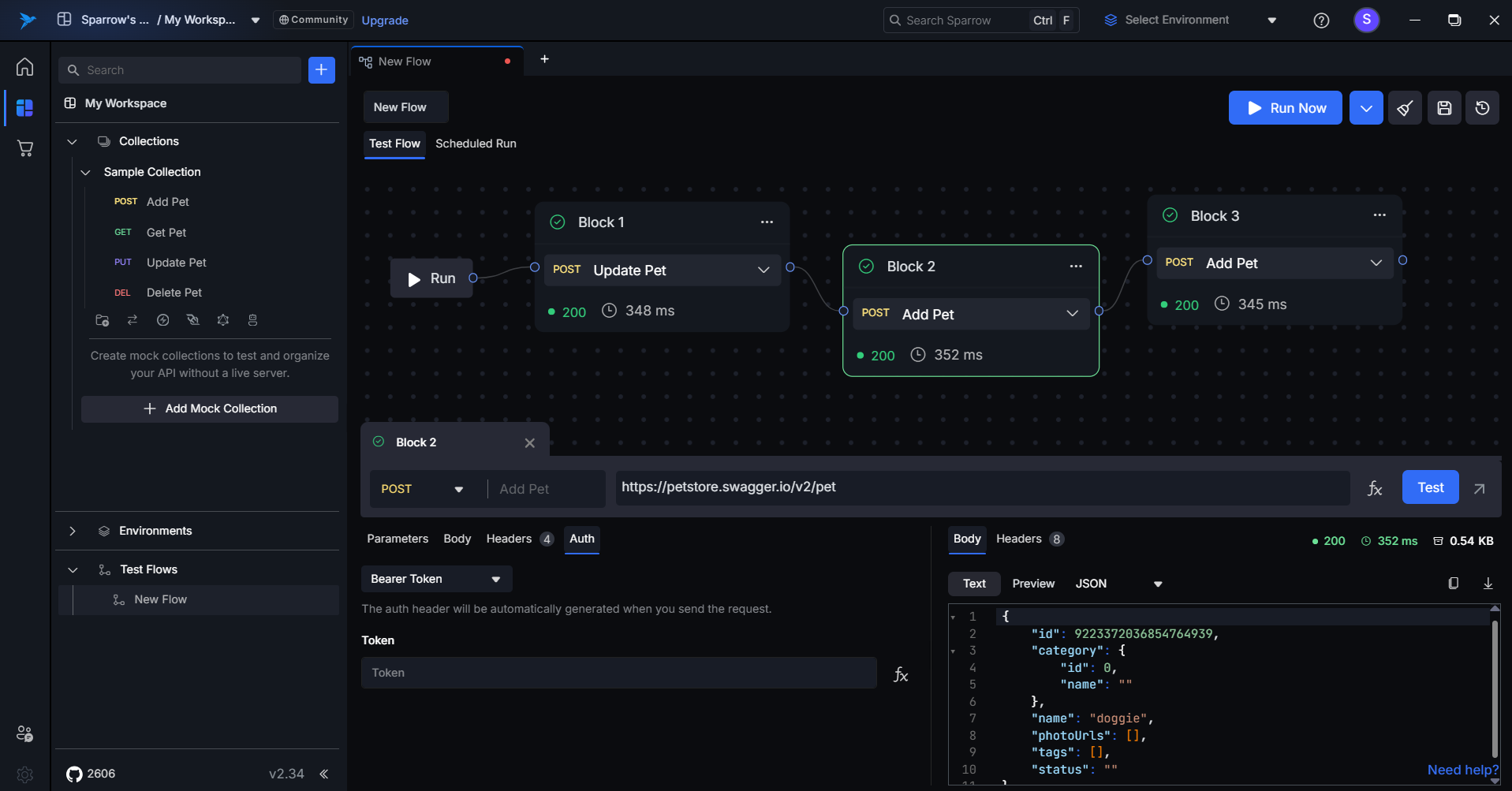Click the save flow icon

[1444, 108]
